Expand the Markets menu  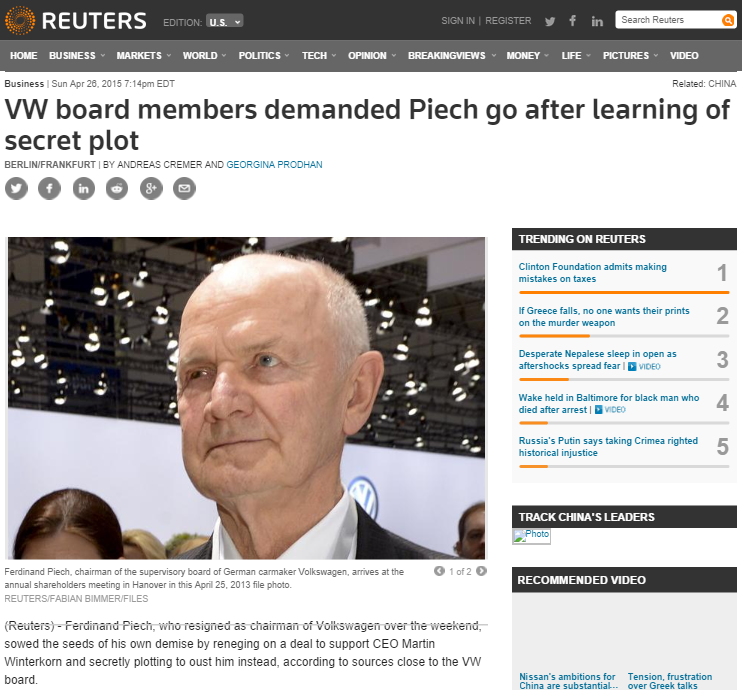click(x=144, y=55)
